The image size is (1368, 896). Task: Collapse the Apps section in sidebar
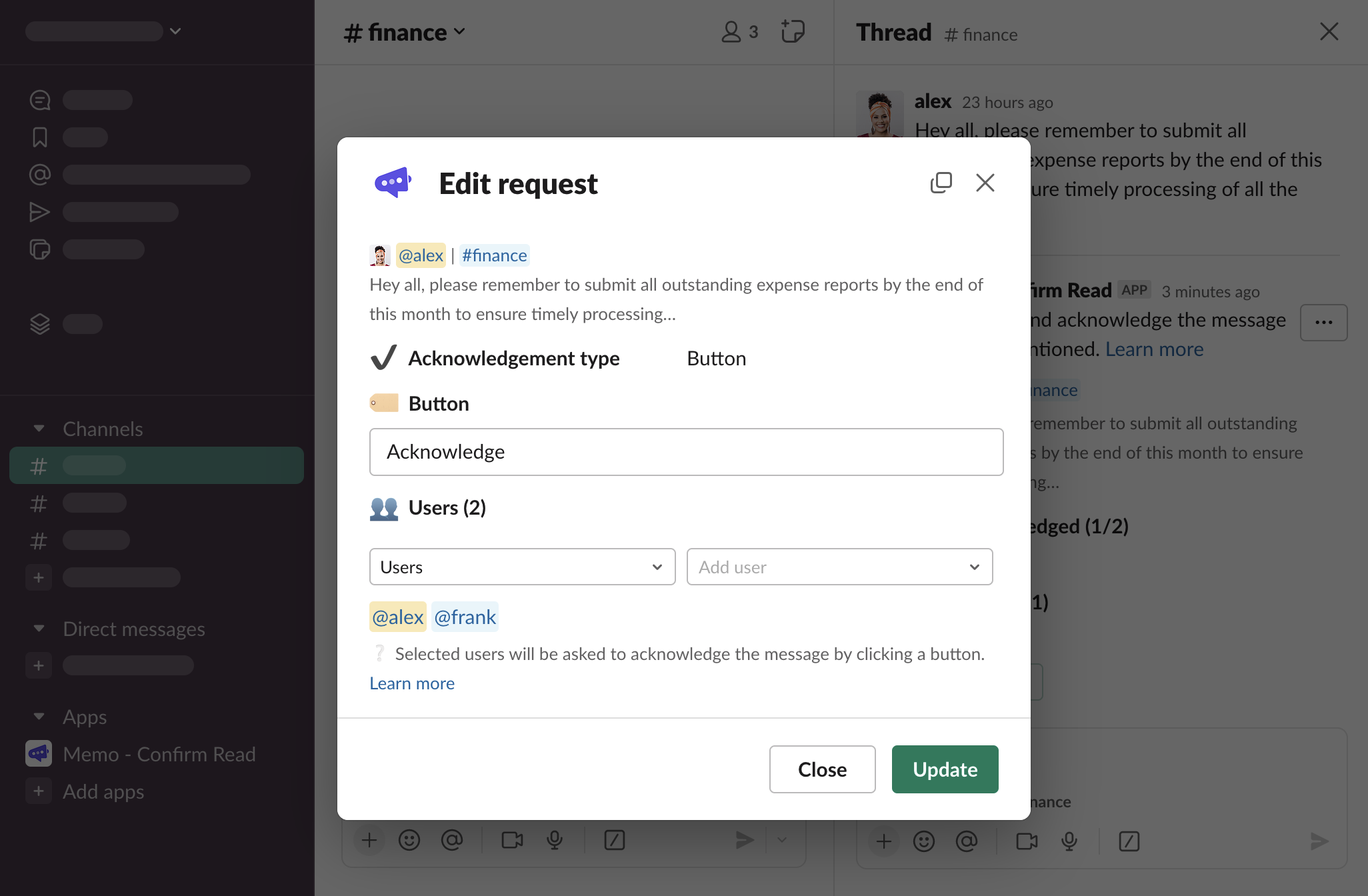pyautogui.click(x=39, y=716)
